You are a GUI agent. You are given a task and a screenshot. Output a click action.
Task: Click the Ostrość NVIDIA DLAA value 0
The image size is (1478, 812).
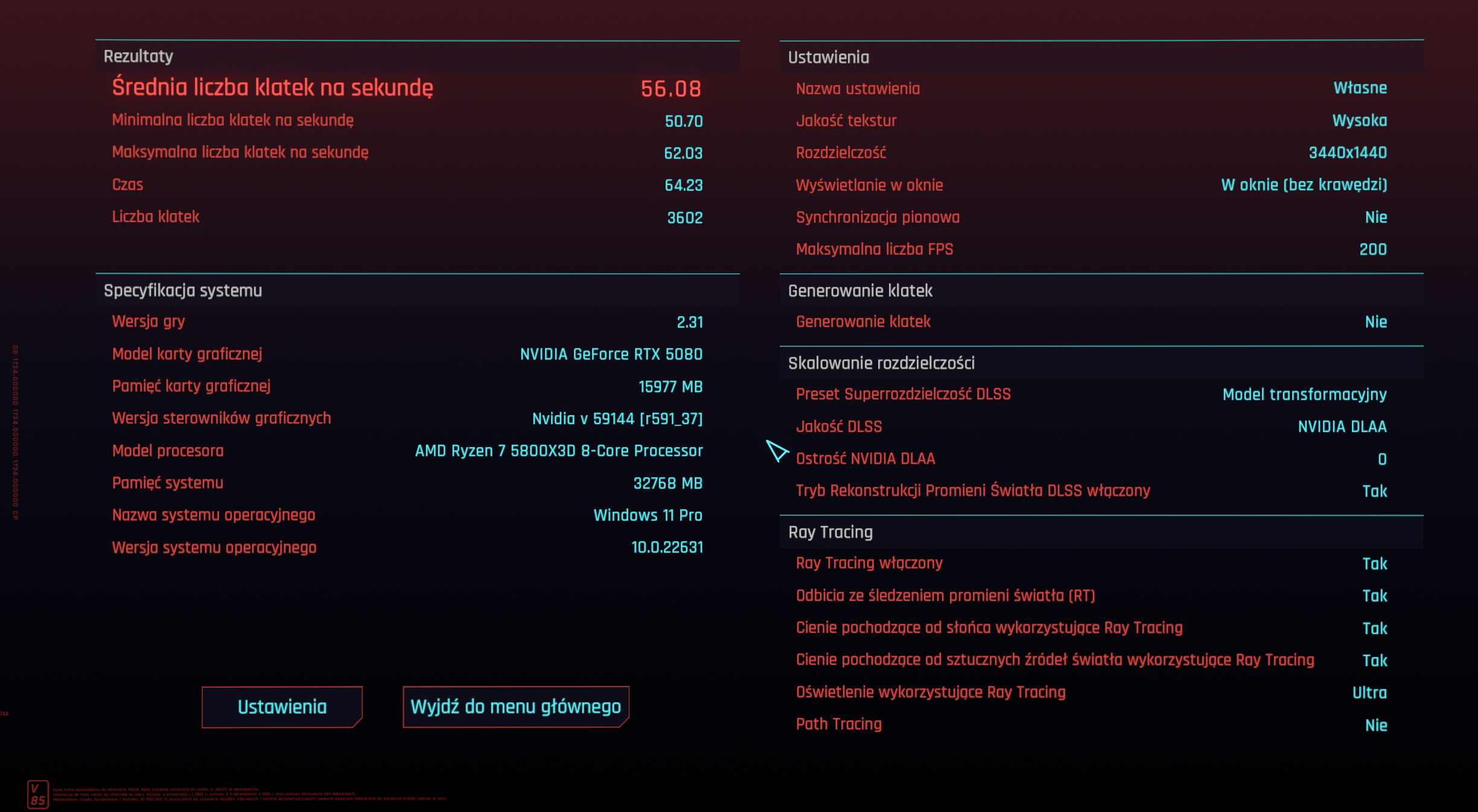click(x=1381, y=459)
